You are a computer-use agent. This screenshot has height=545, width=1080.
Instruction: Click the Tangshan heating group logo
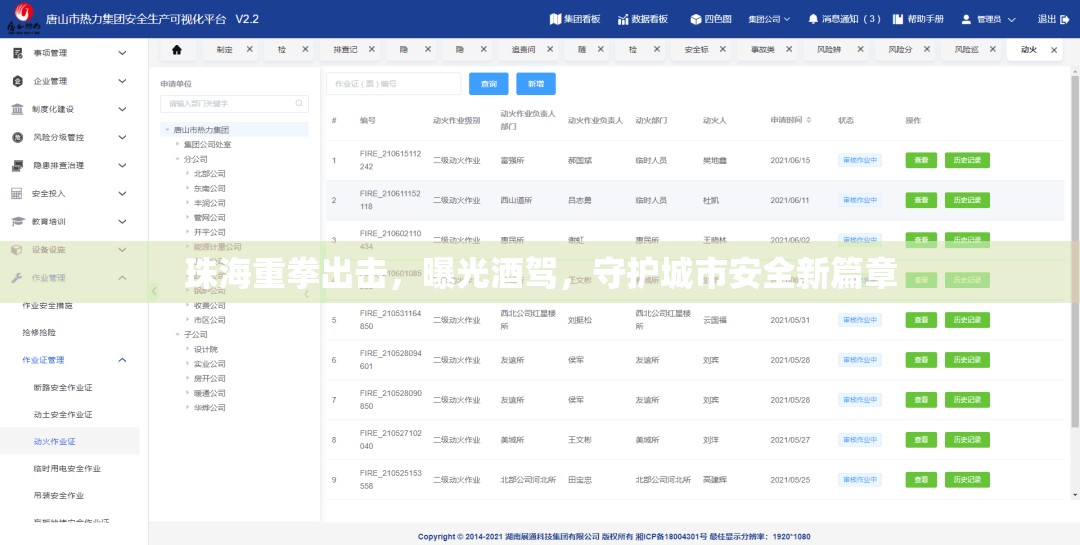[x=23, y=19]
